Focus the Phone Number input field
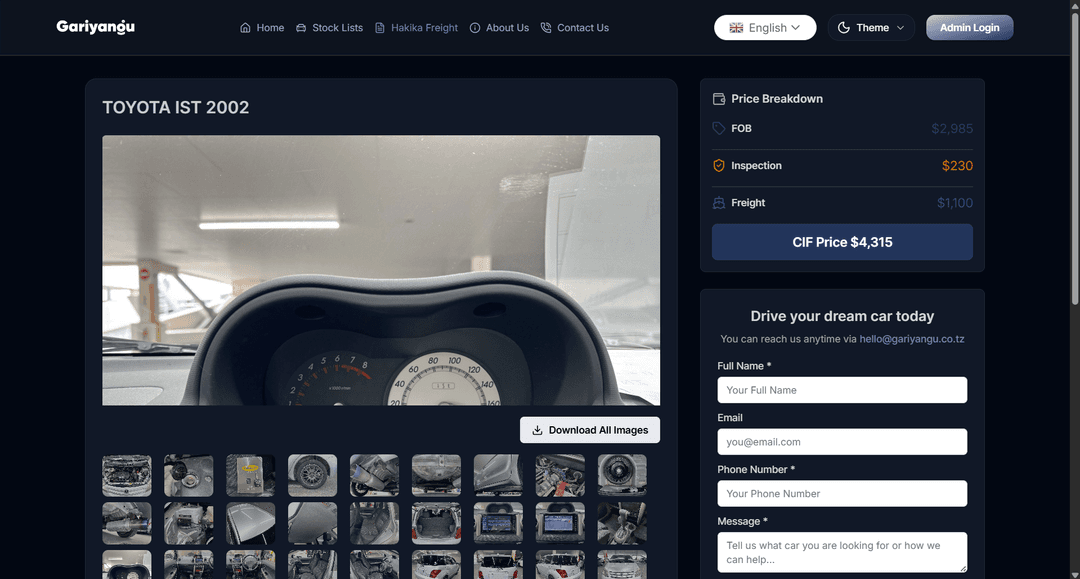Image resolution: width=1080 pixels, height=579 pixels. coord(842,493)
